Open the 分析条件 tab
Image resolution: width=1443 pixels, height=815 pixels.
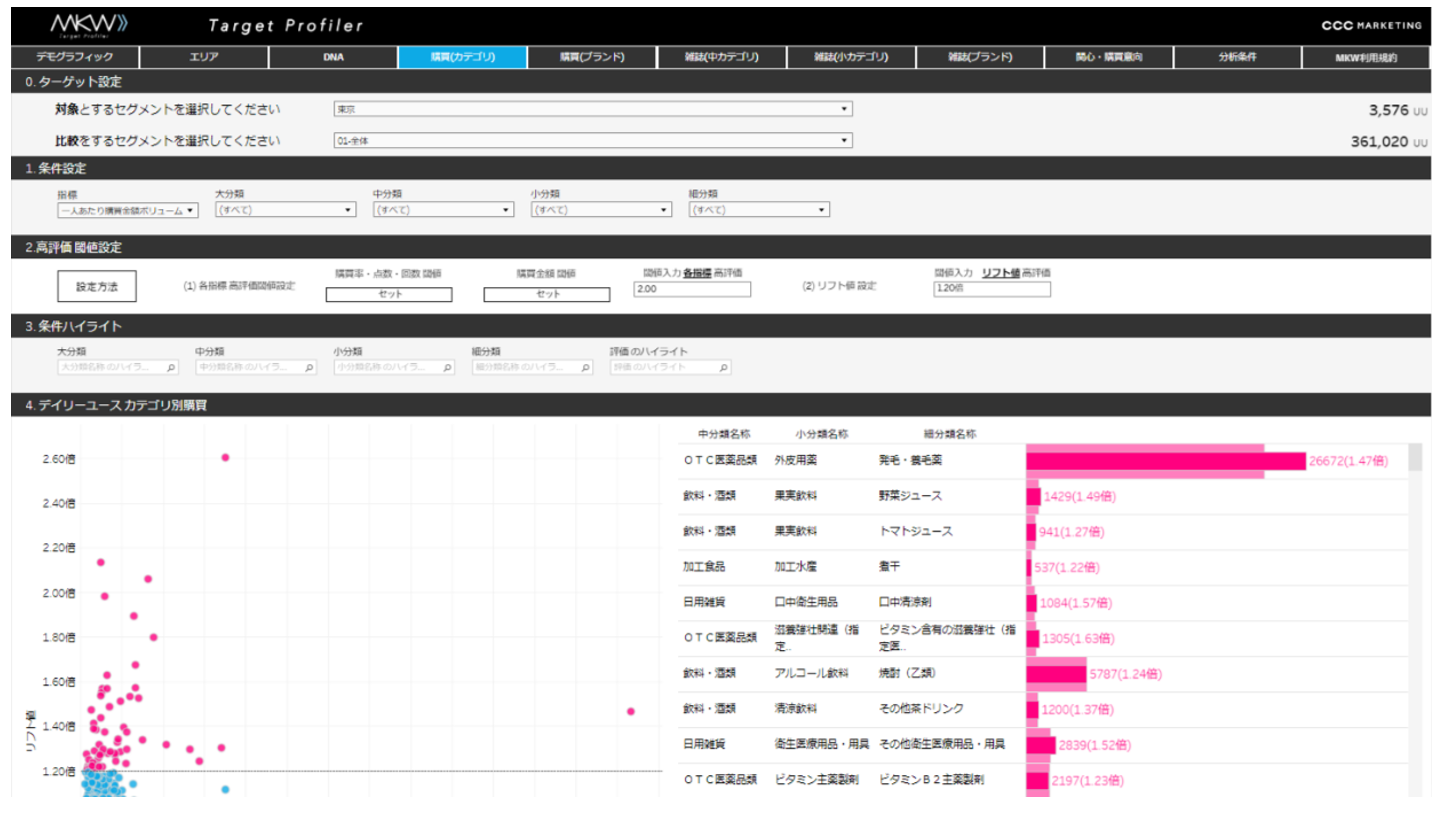click(1237, 57)
